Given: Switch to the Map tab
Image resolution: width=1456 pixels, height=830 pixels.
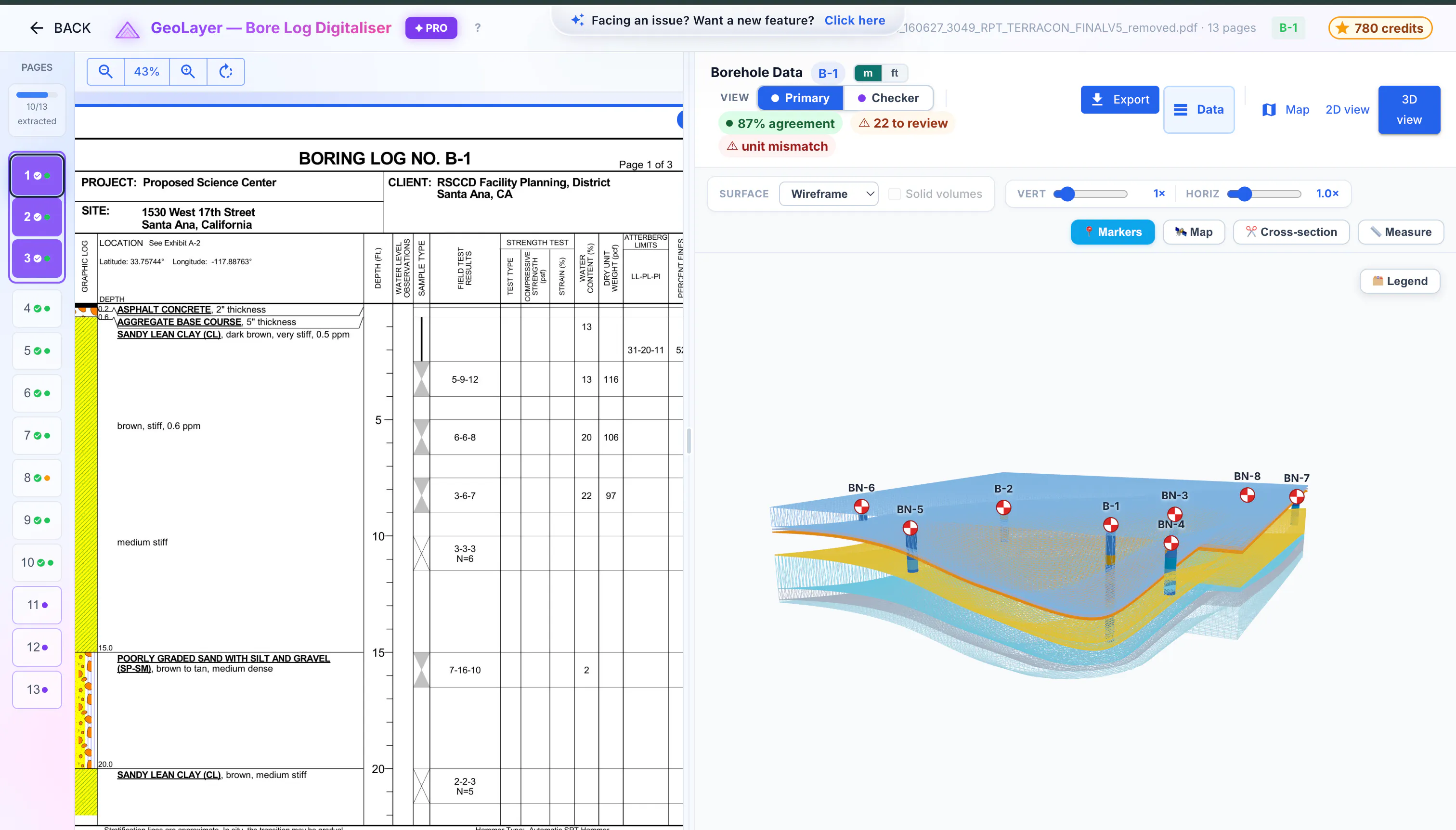Looking at the screenshot, I should [1286, 109].
